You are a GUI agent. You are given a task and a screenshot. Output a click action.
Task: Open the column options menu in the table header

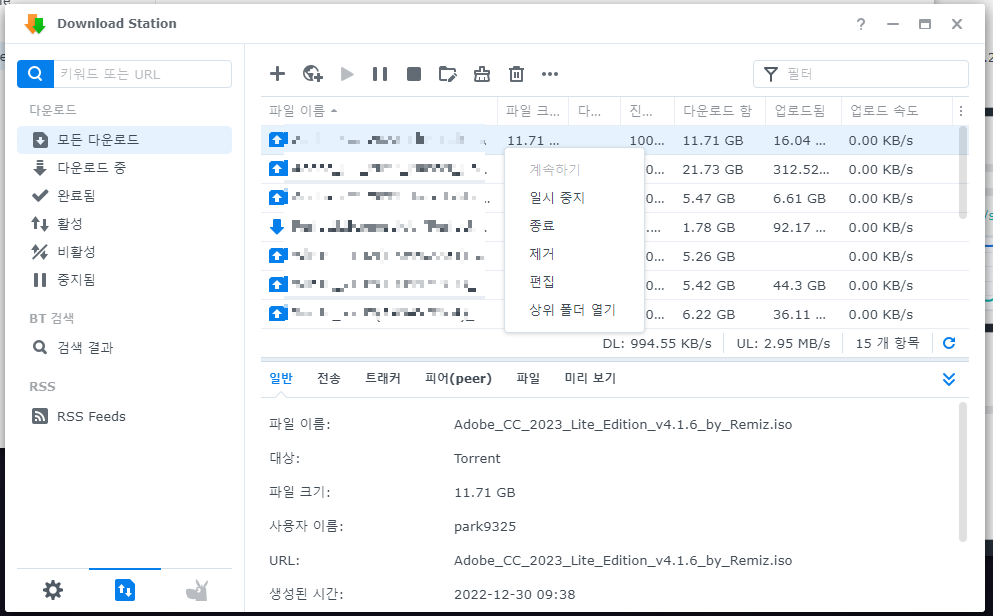tap(961, 111)
